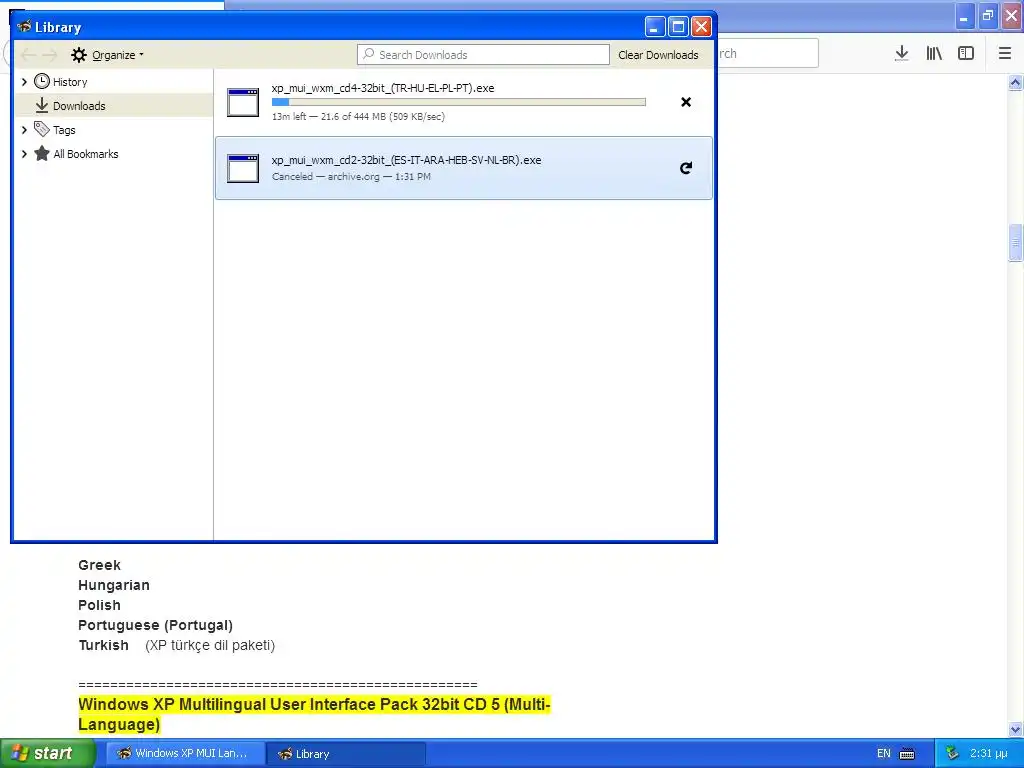Click the word Hungarian on the page
The height and width of the screenshot is (768, 1024).
pos(114,585)
